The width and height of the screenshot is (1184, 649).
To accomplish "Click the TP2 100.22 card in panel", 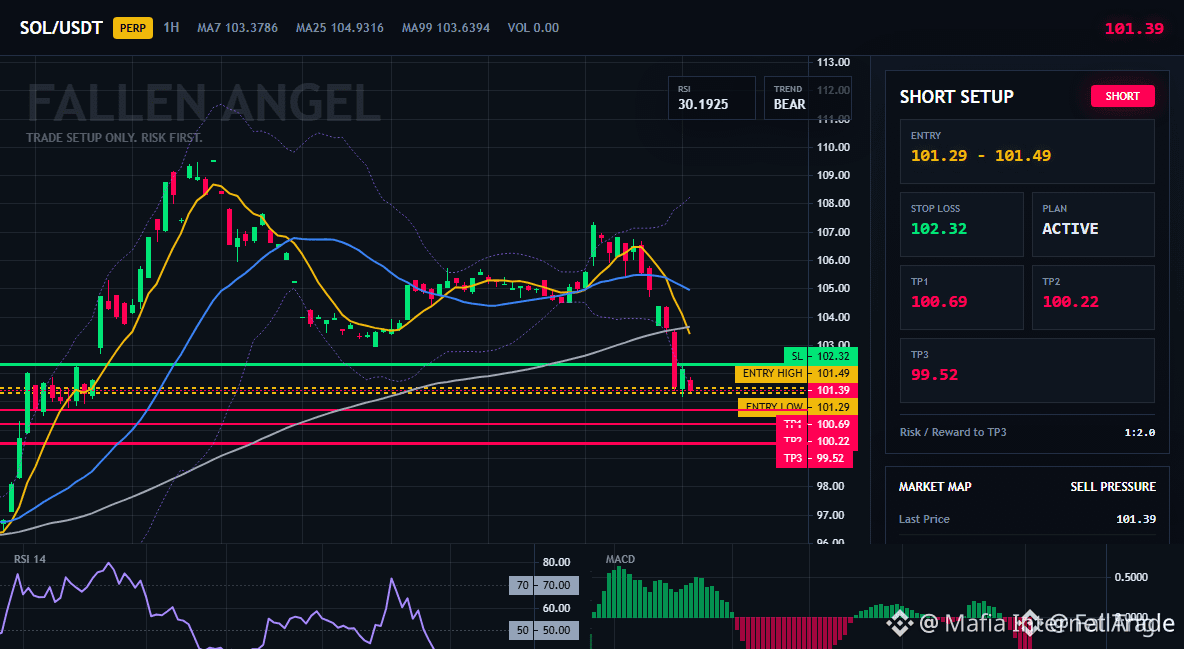I will pos(1093,297).
